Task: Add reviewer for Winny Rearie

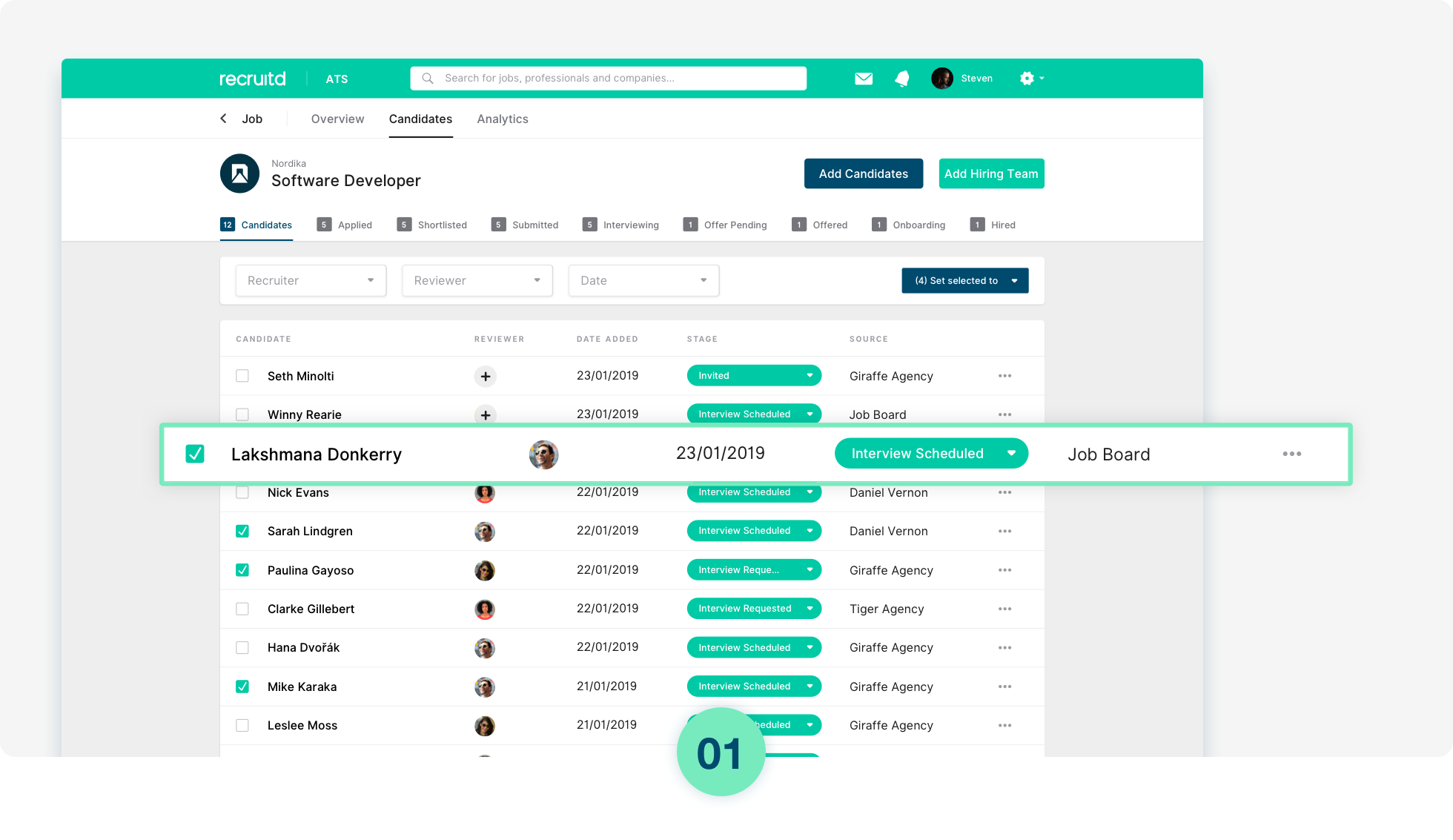Action: [485, 414]
